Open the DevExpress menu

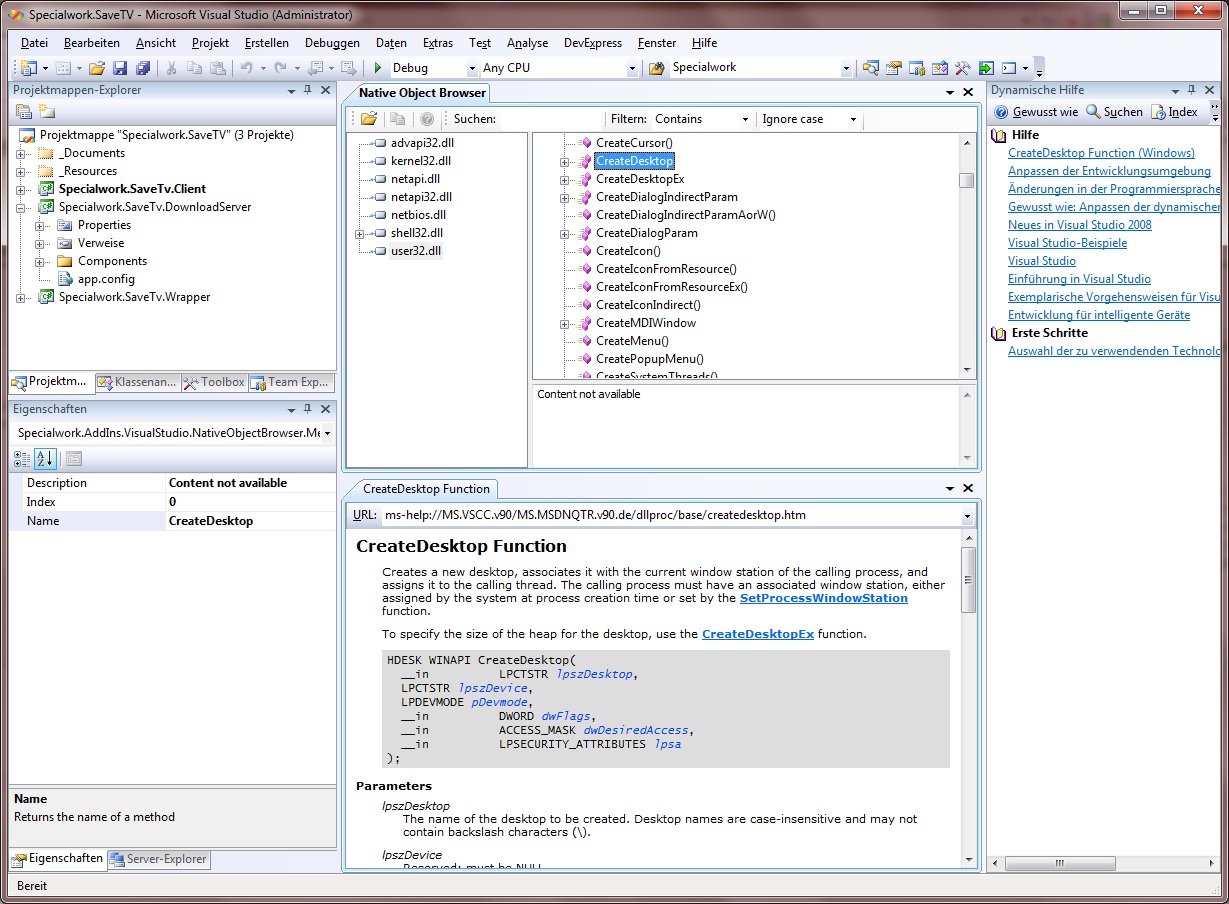tap(593, 43)
